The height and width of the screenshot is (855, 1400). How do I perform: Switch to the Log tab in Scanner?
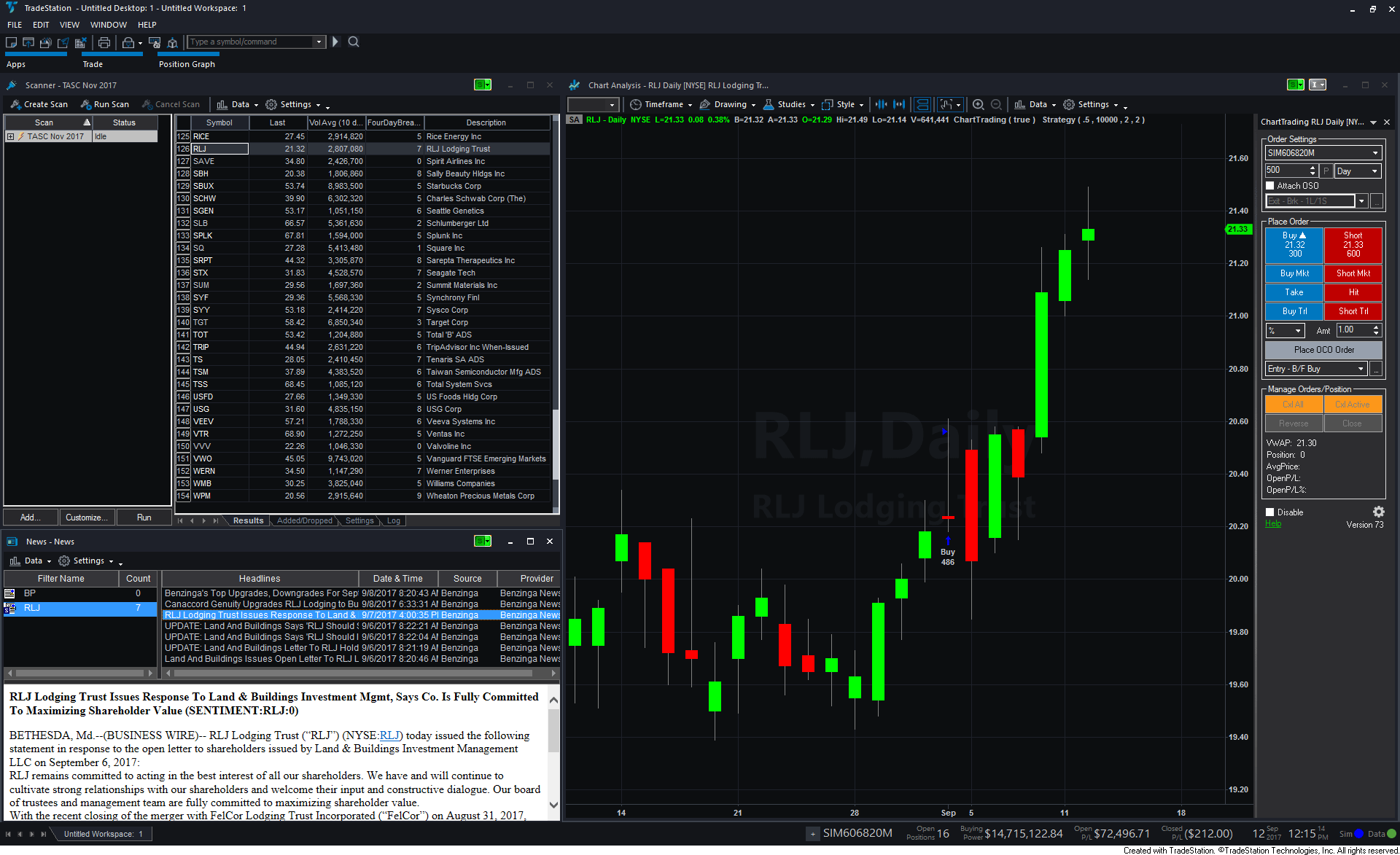[x=394, y=520]
